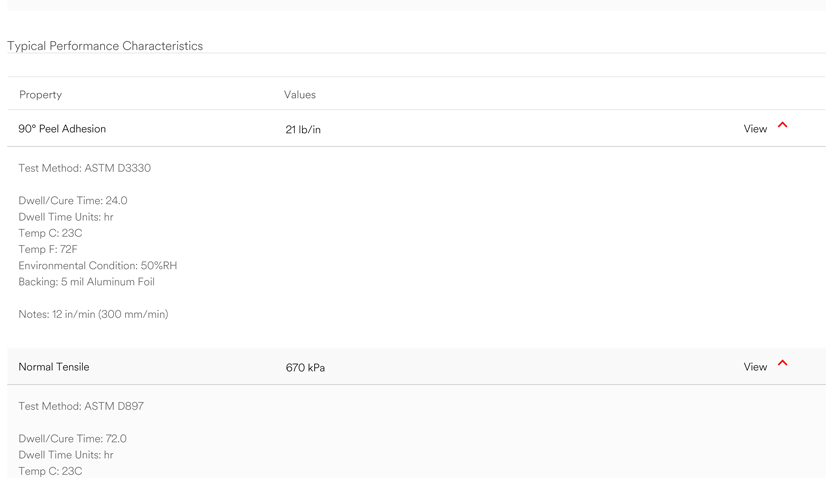Click the Property column header
The width and height of the screenshot is (830, 478).
pos(40,95)
